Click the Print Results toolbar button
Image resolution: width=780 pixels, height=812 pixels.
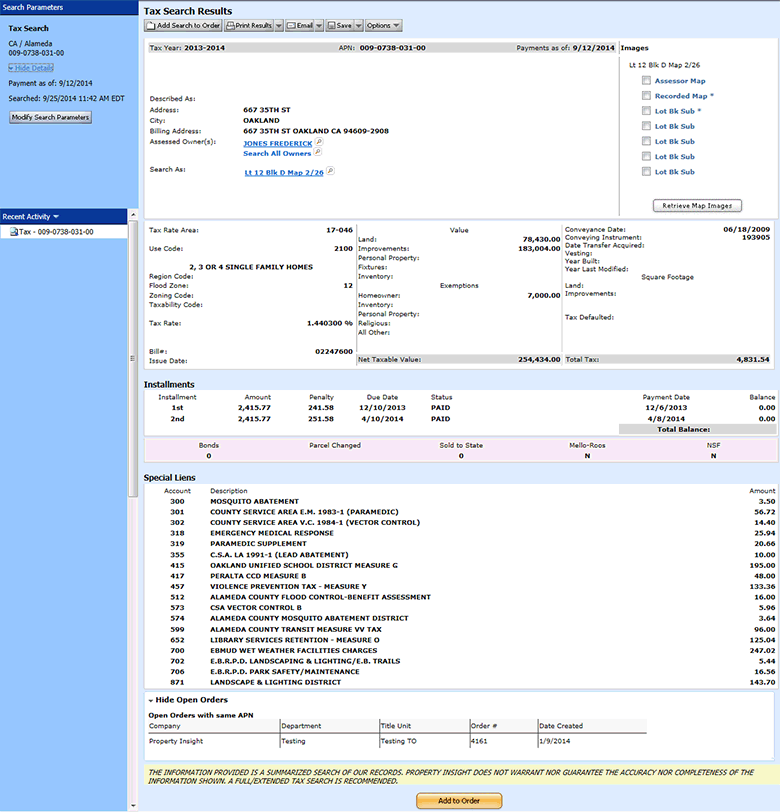248,25
